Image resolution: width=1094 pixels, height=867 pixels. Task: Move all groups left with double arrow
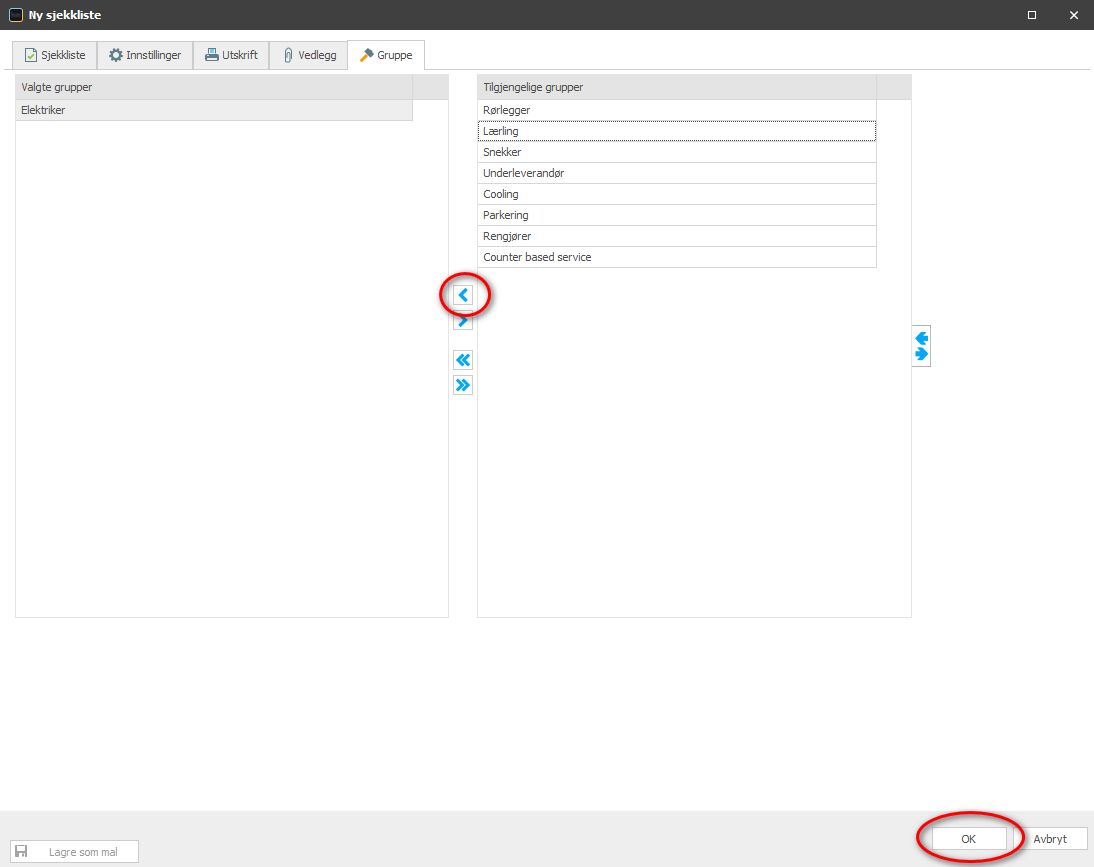click(463, 360)
